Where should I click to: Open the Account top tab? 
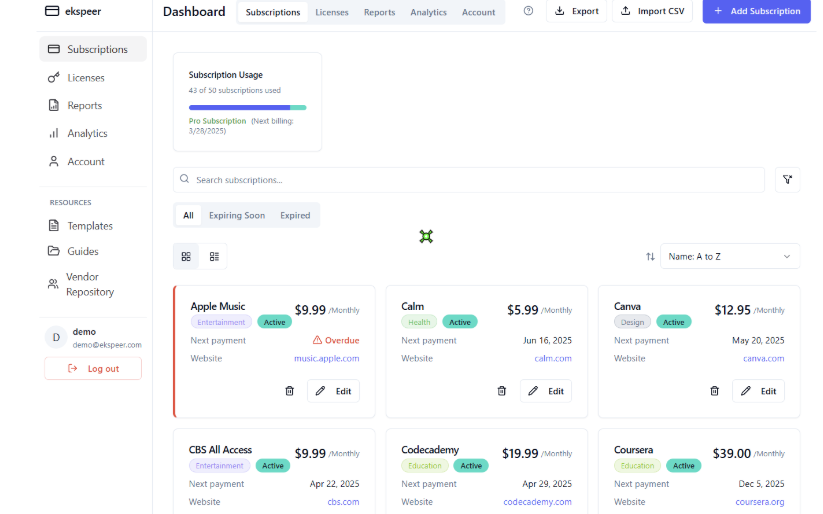coord(478,12)
